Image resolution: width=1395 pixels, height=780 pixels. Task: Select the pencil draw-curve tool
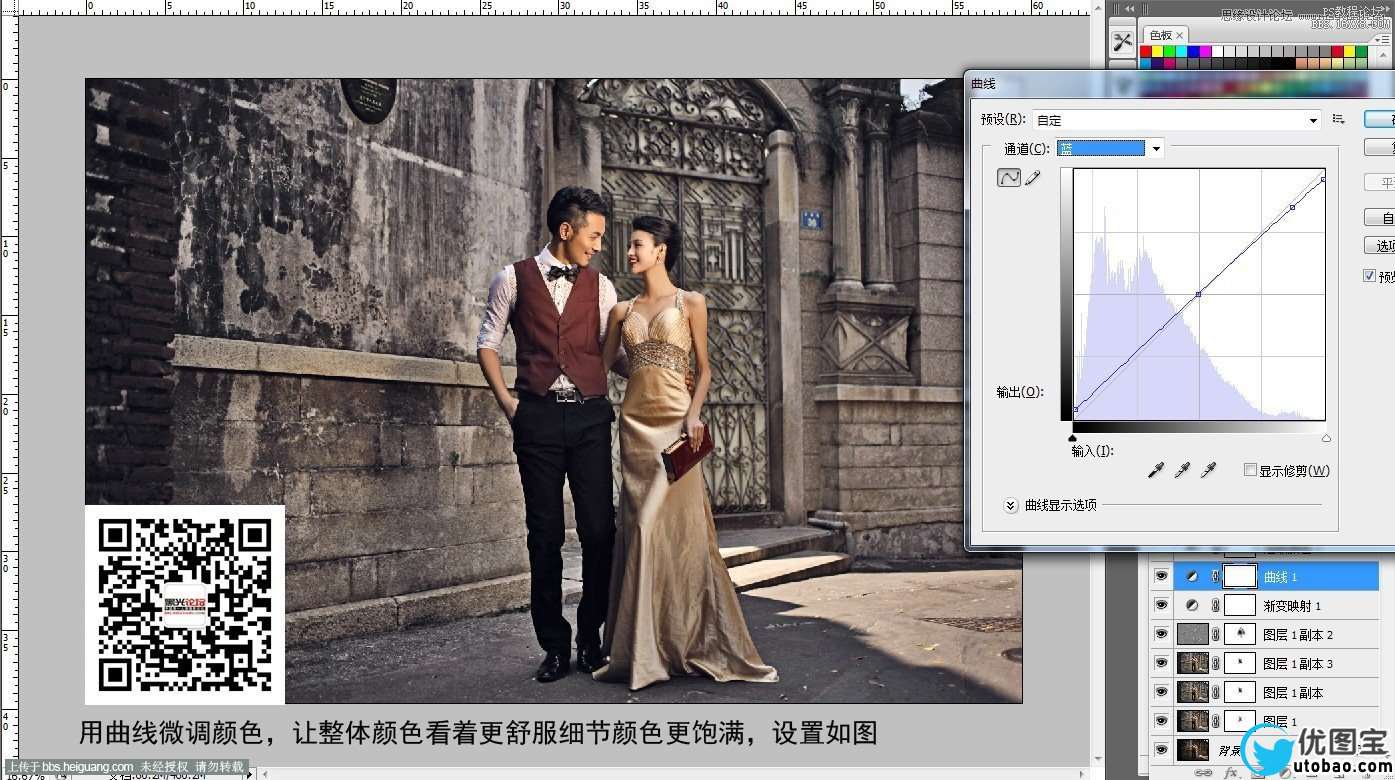click(x=1033, y=177)
